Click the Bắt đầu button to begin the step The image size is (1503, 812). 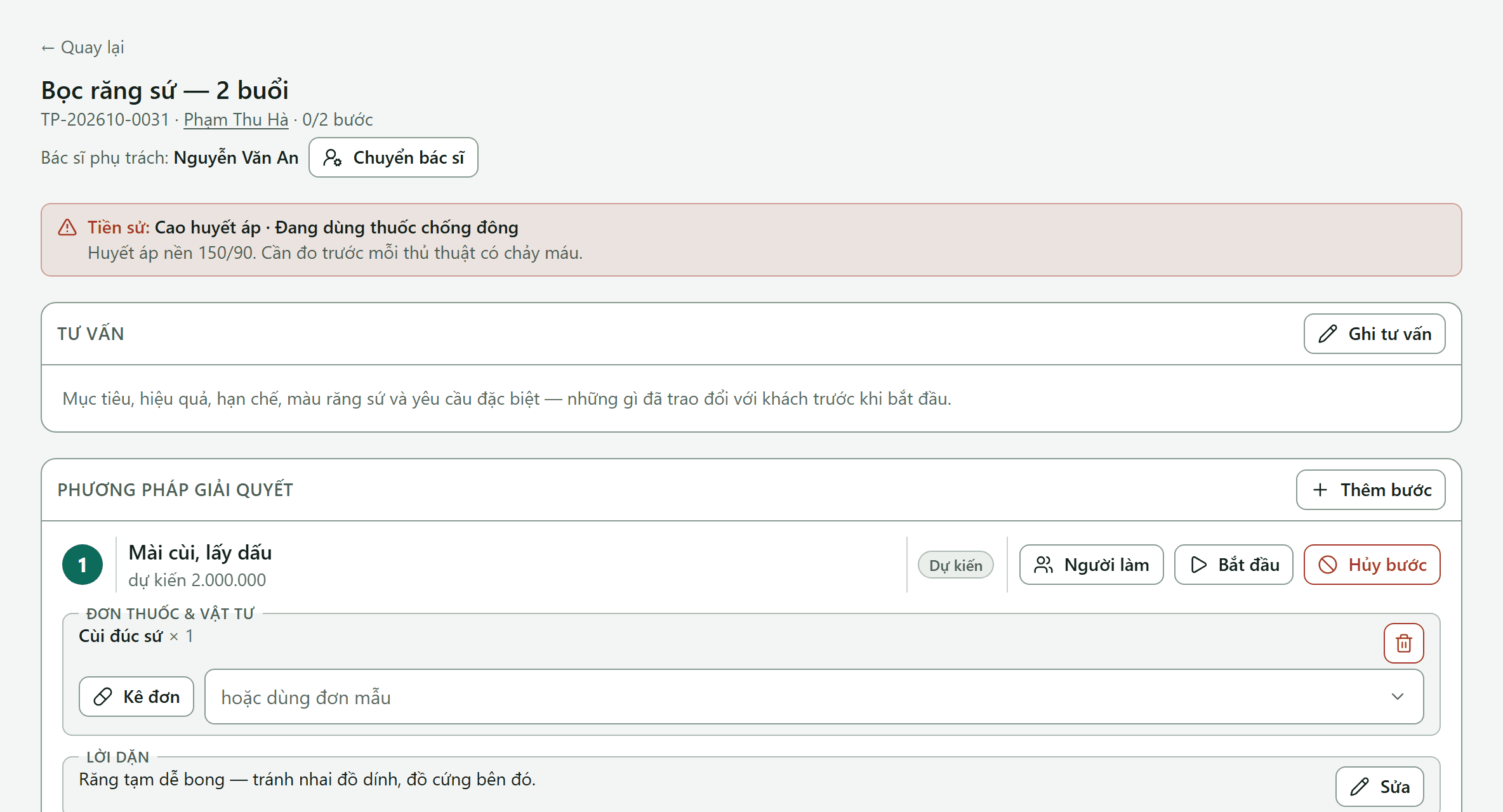click(1233, 565)
